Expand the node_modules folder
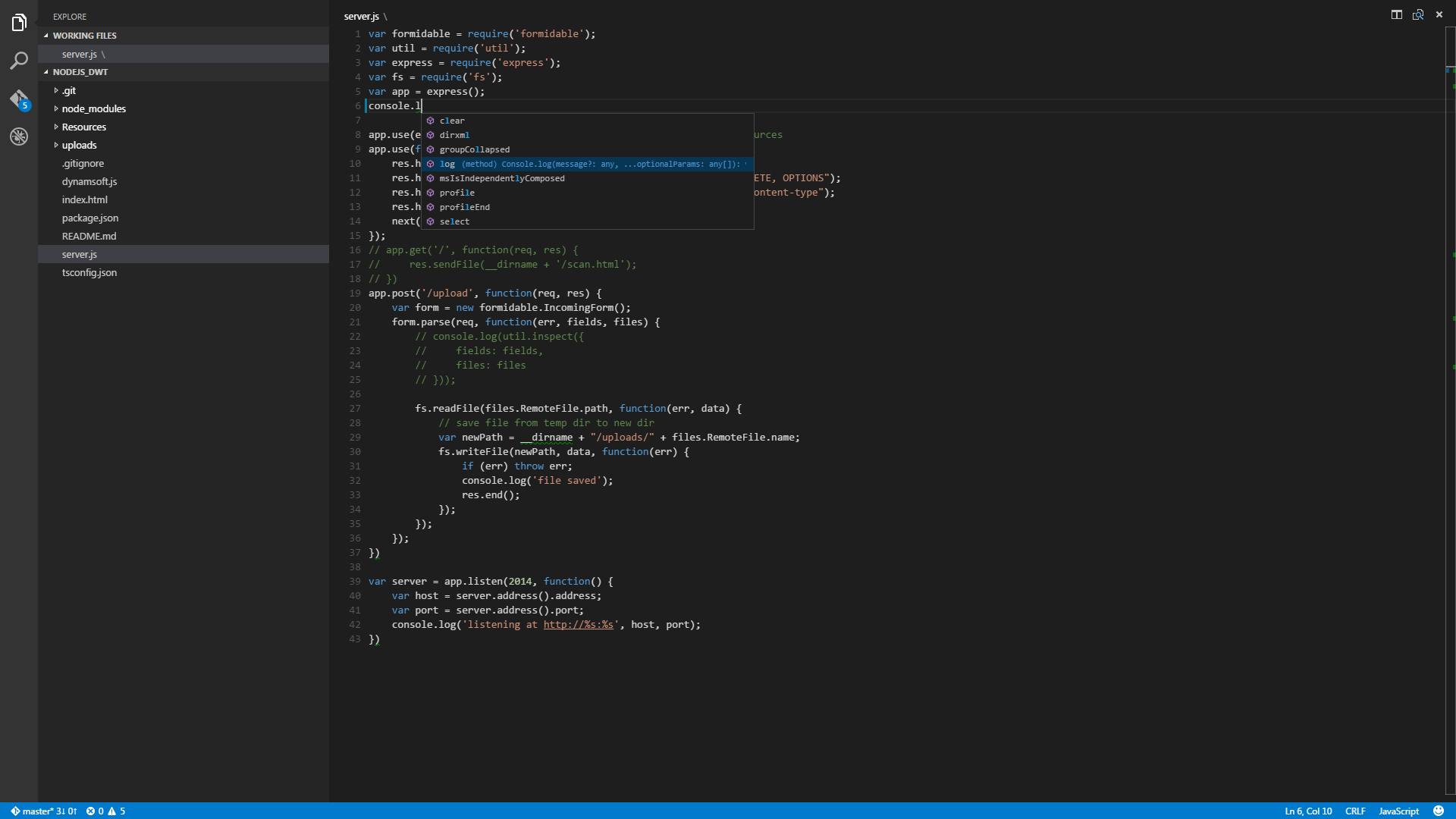 tap(93, 108)
